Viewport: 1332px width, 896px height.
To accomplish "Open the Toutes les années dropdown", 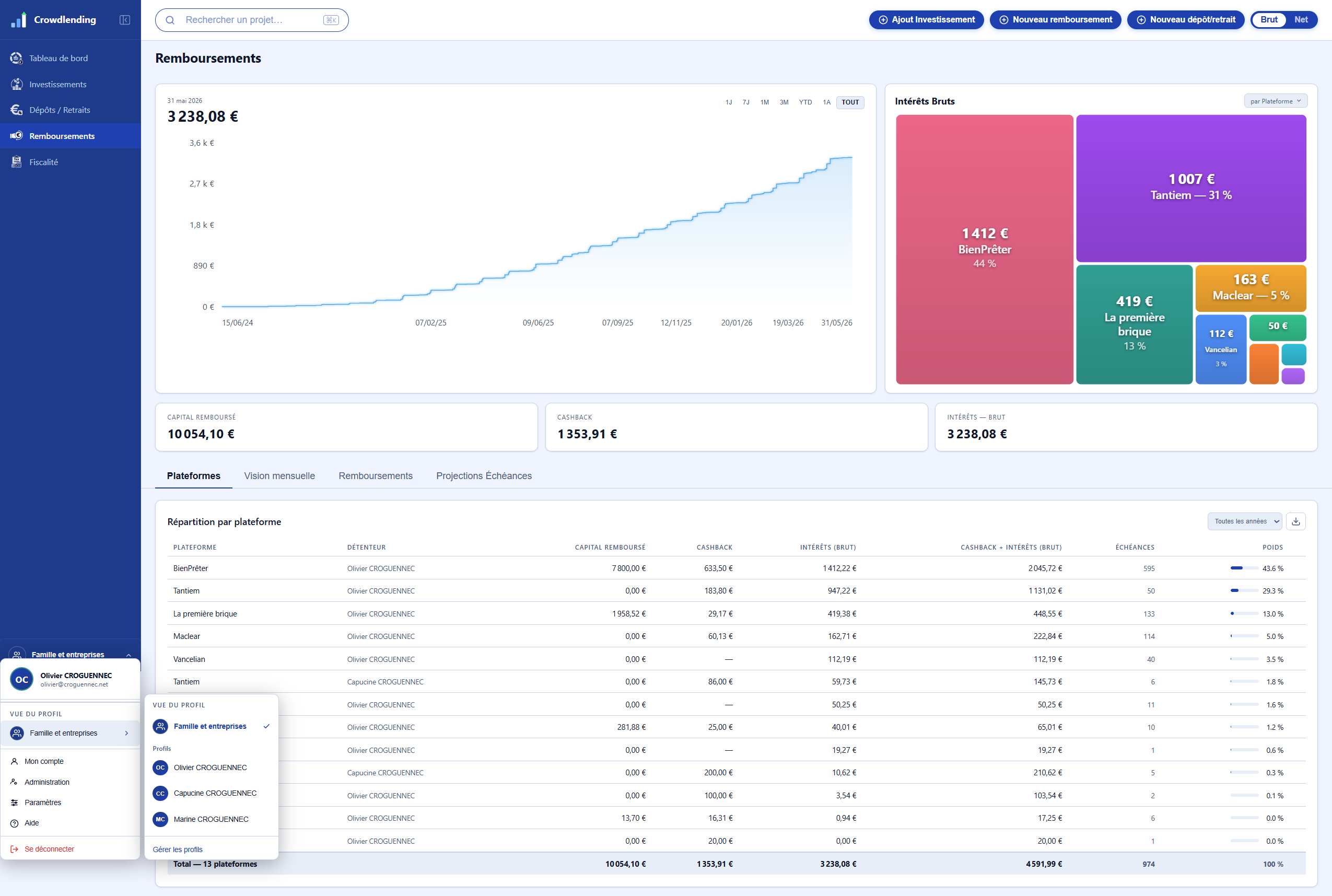I will (1245, 521).
